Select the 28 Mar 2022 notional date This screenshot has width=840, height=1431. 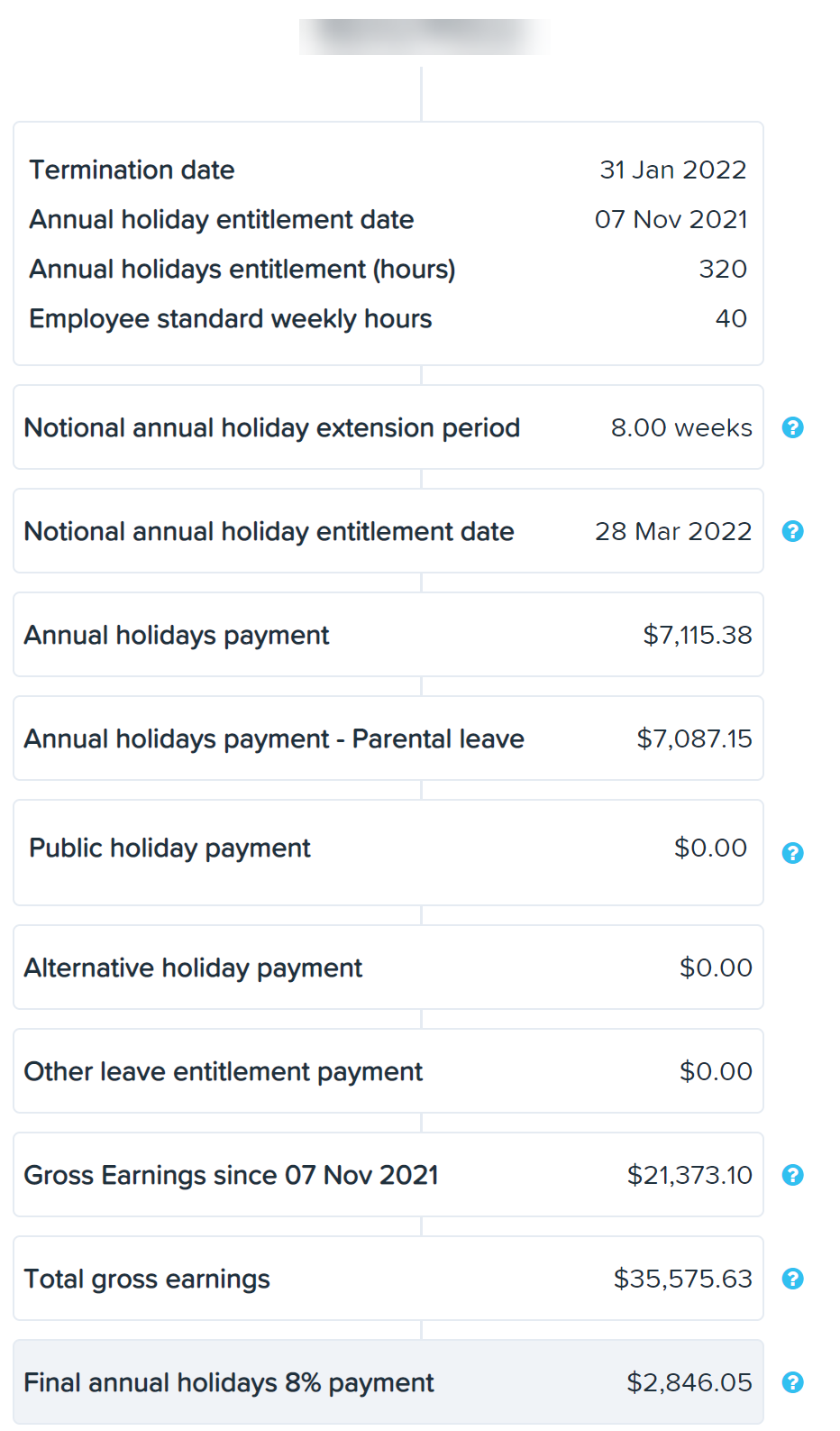[673, 531]
